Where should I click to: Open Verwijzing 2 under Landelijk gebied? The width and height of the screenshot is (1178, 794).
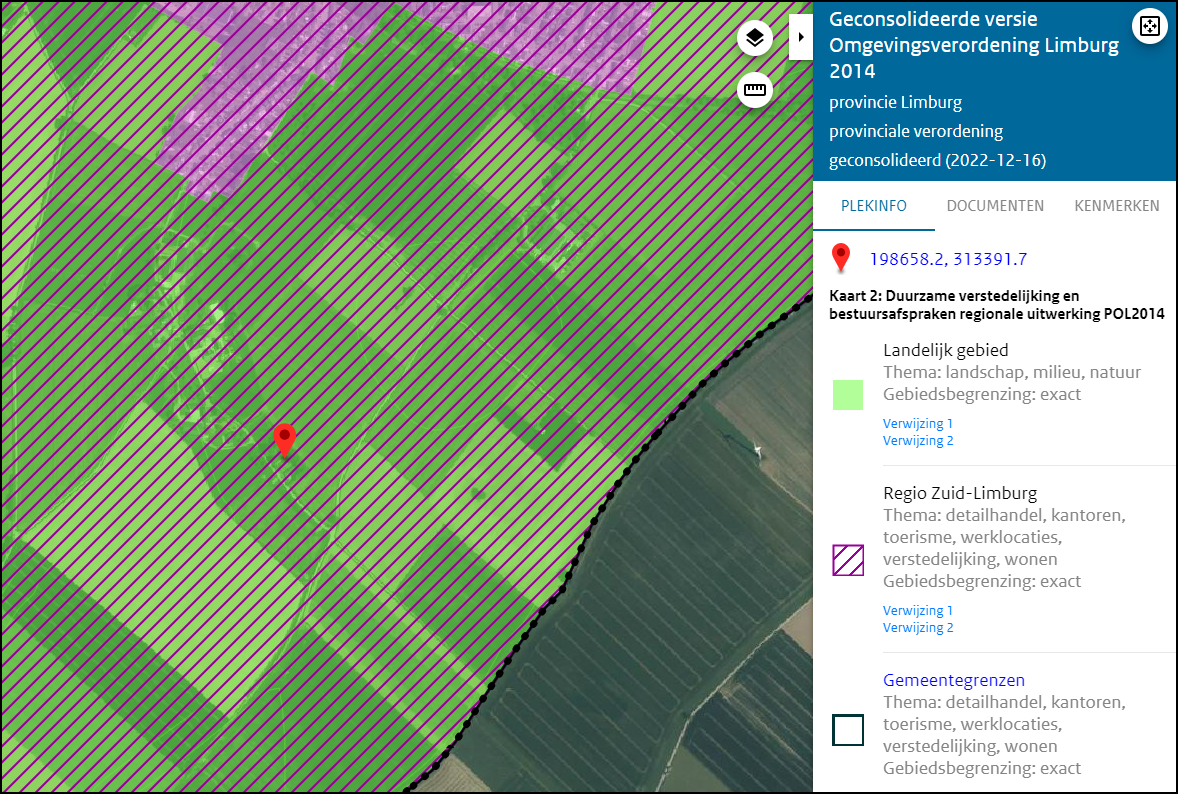coord(917,440)
